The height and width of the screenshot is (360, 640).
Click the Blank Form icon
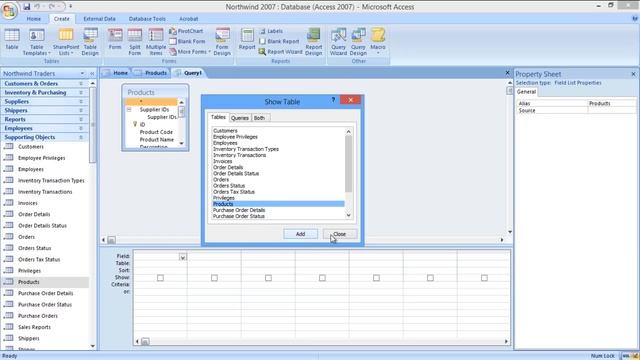tap(187, 41)
